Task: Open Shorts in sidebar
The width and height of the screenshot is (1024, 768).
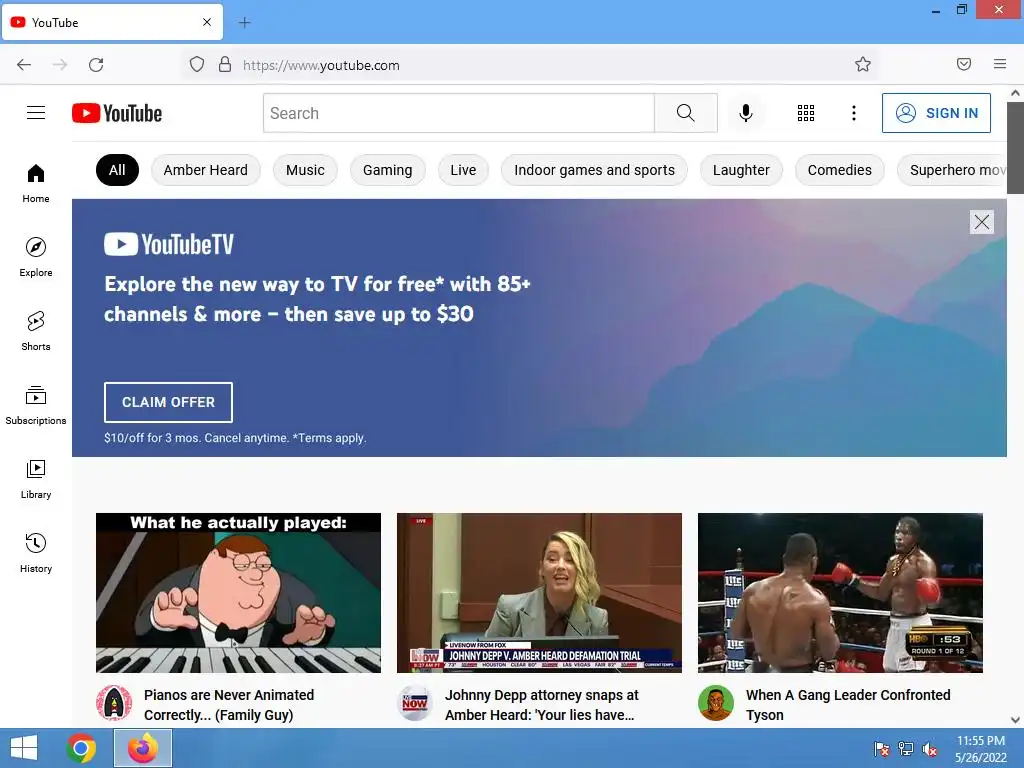Action: [x=36, y=331]
